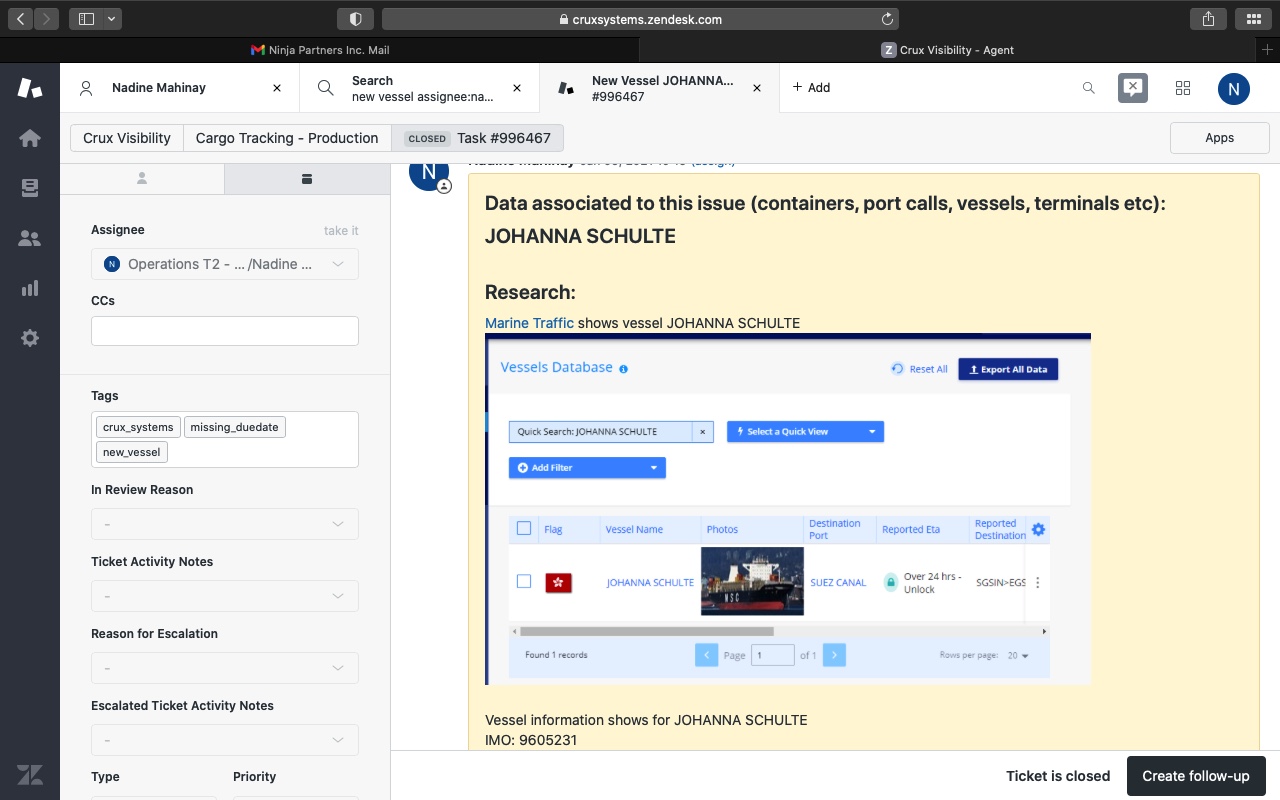The width and height of the screenshot is (1280, 800).
Task: Open the Apps panel button
Action: (1219, 138)
